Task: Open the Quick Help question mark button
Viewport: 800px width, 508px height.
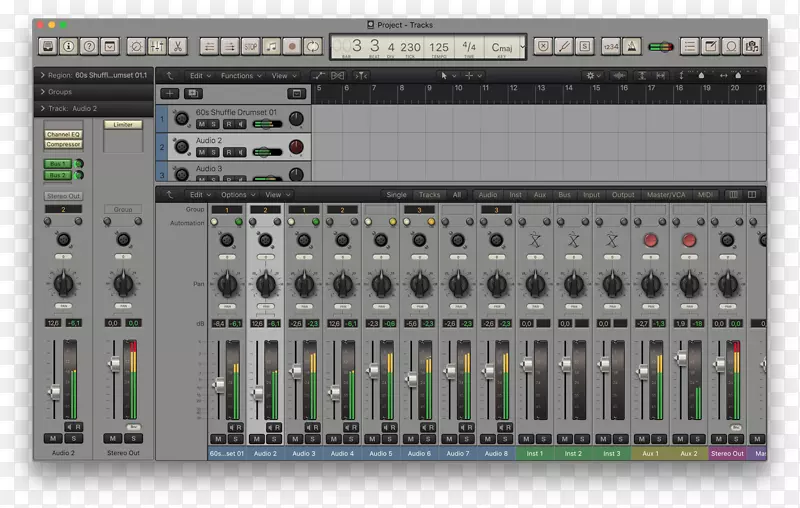Action: 89,46
